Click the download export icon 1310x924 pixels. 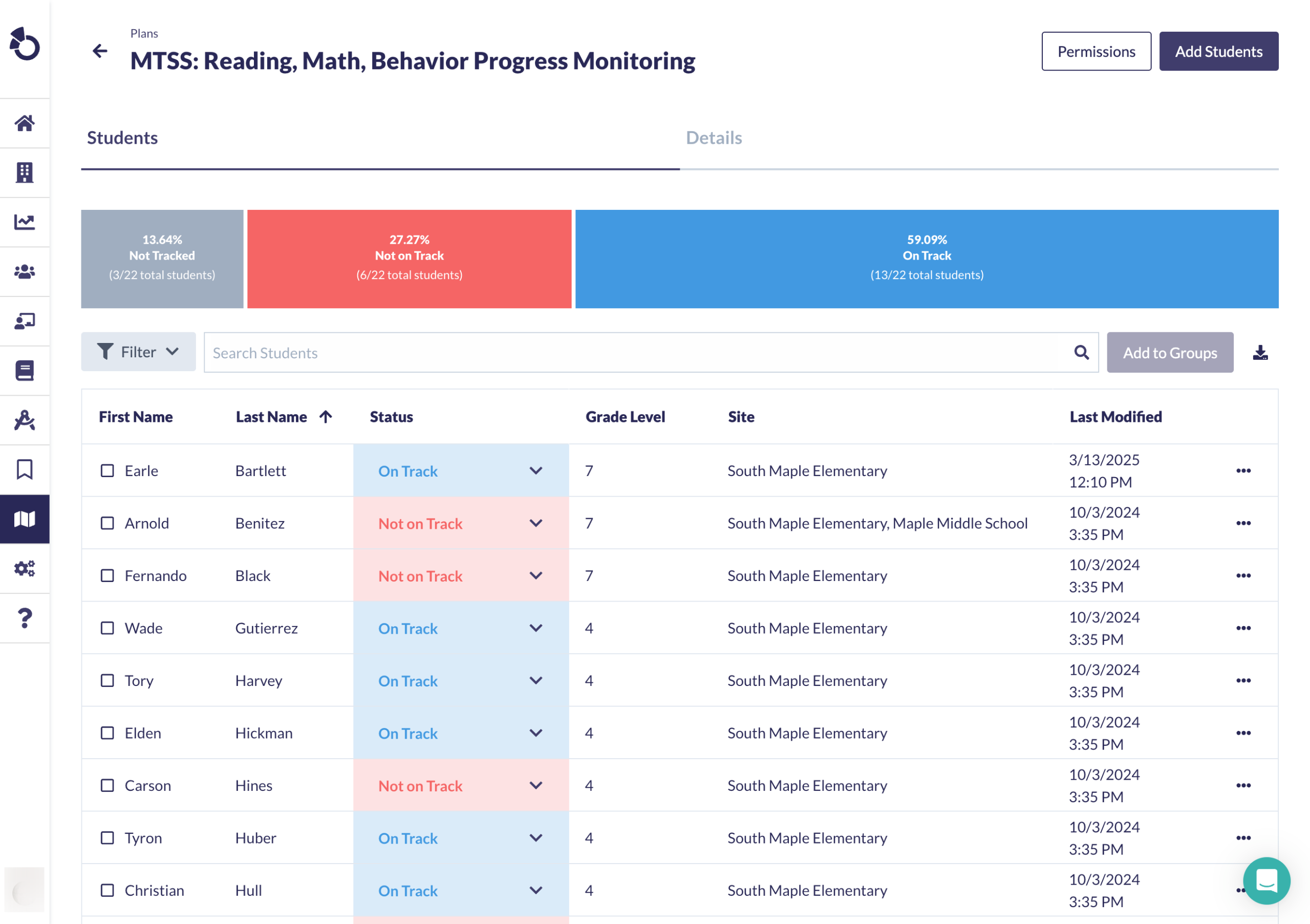(x=1260, y=353)
